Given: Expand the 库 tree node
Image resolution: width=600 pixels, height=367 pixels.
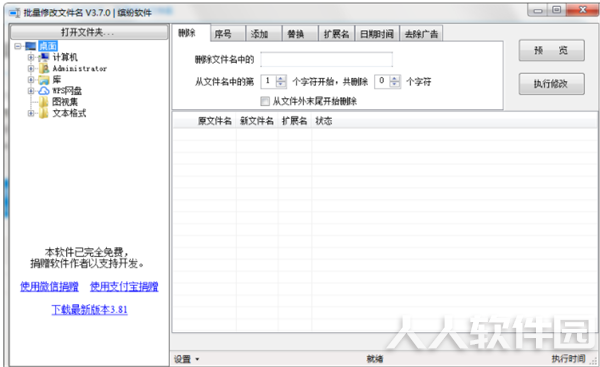Looking at the screenshot, I should pos(31,80).
